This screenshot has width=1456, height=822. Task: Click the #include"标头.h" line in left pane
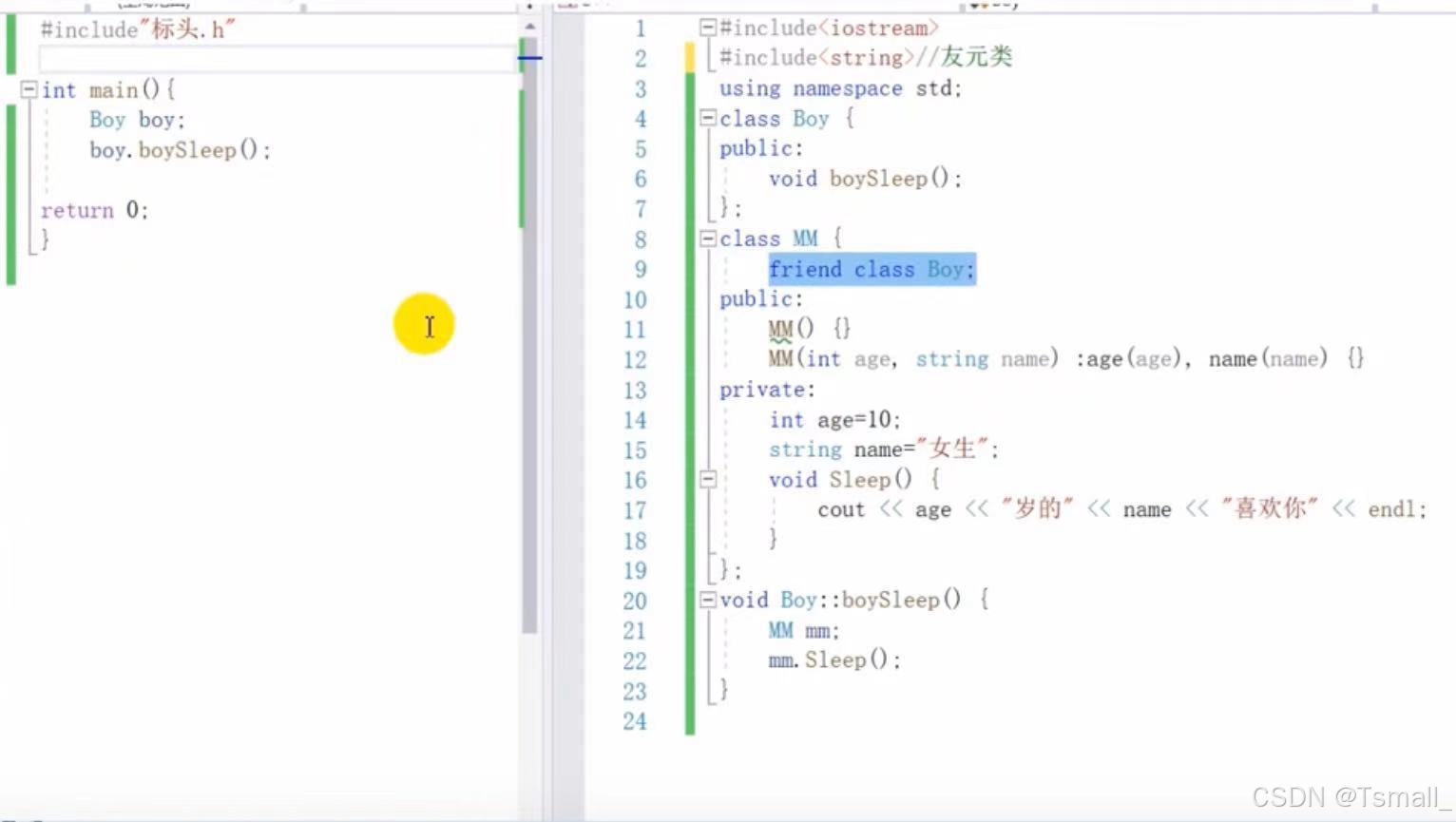tap(138, 30)
